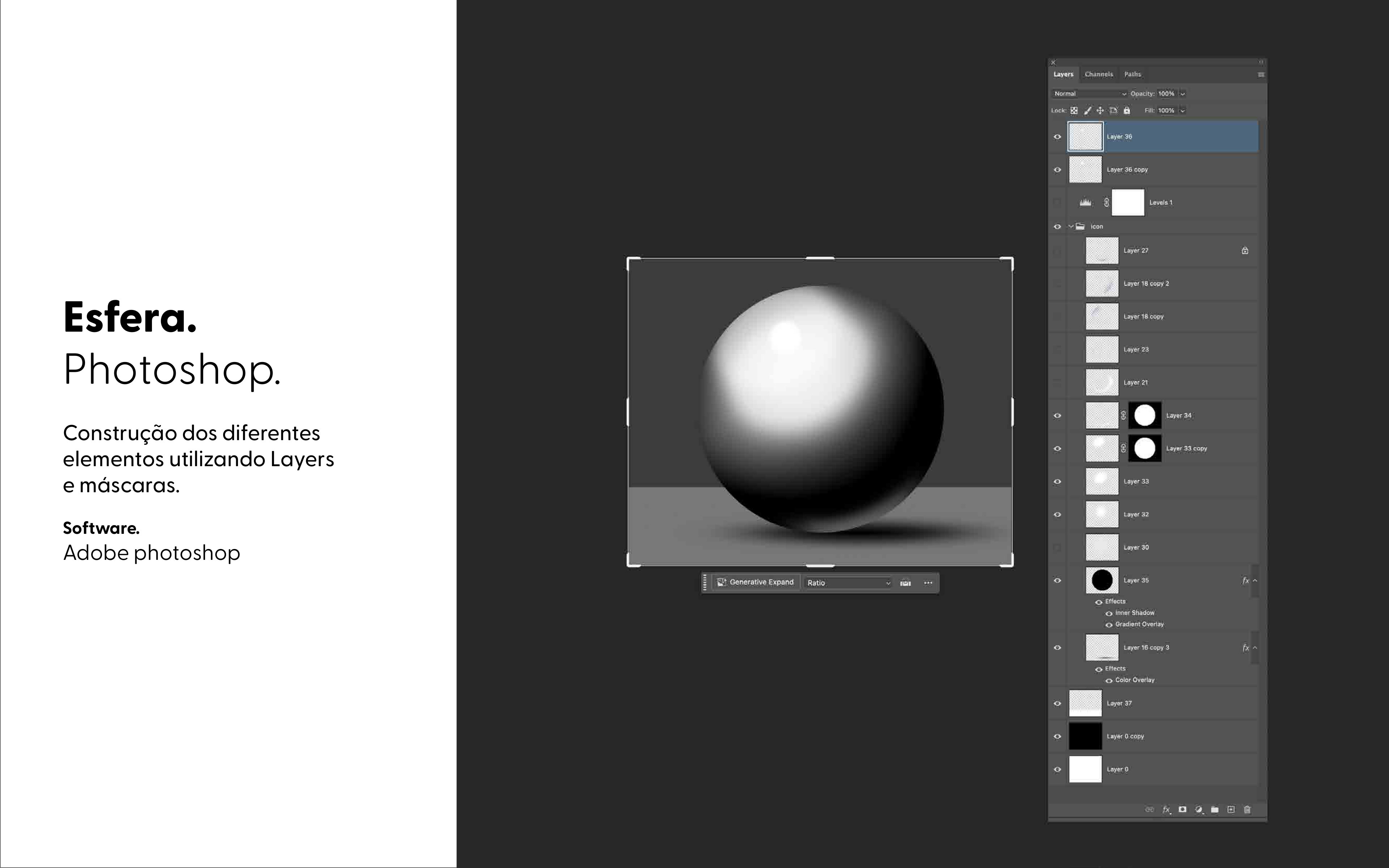1389x868 pixels.
Task: Open the Ratio dropdown in crop bar
Action: pyautogui.click(x=848, y=583)
